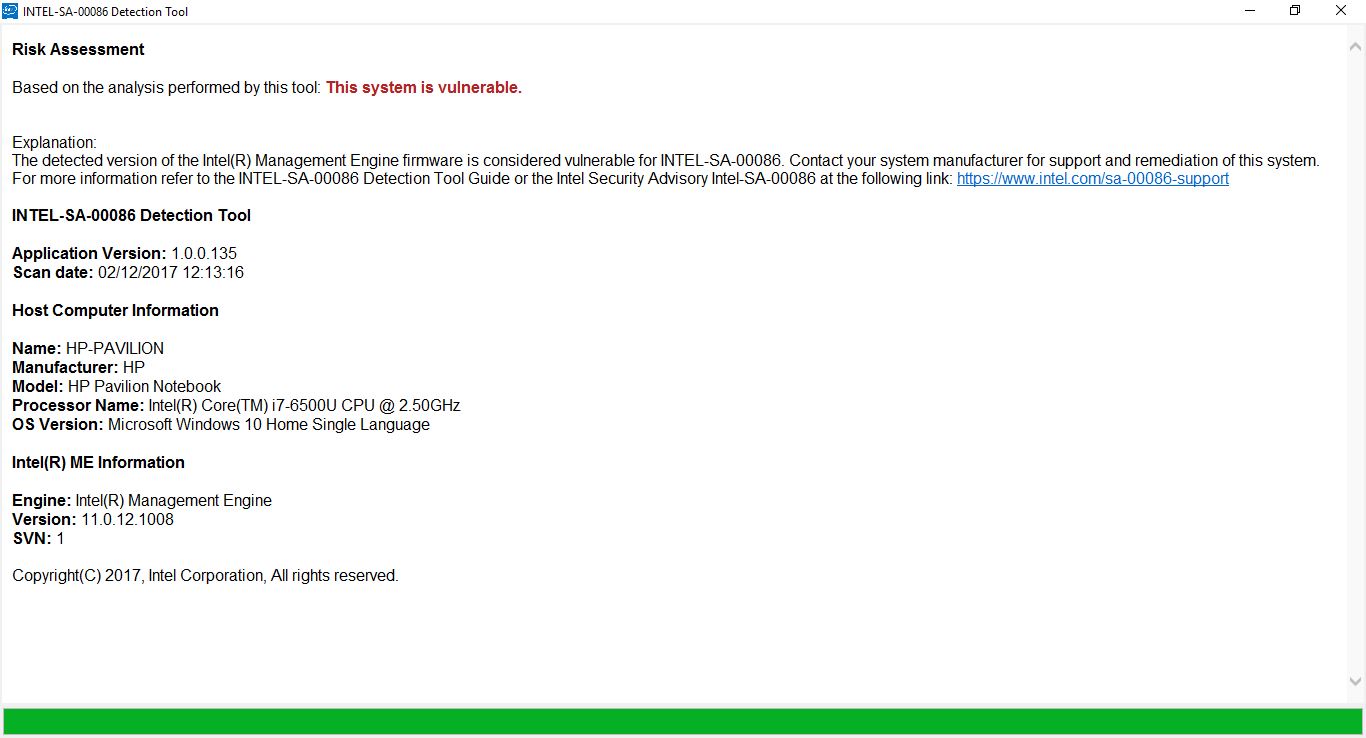Click the Scan date line

[x=128, y=273]
